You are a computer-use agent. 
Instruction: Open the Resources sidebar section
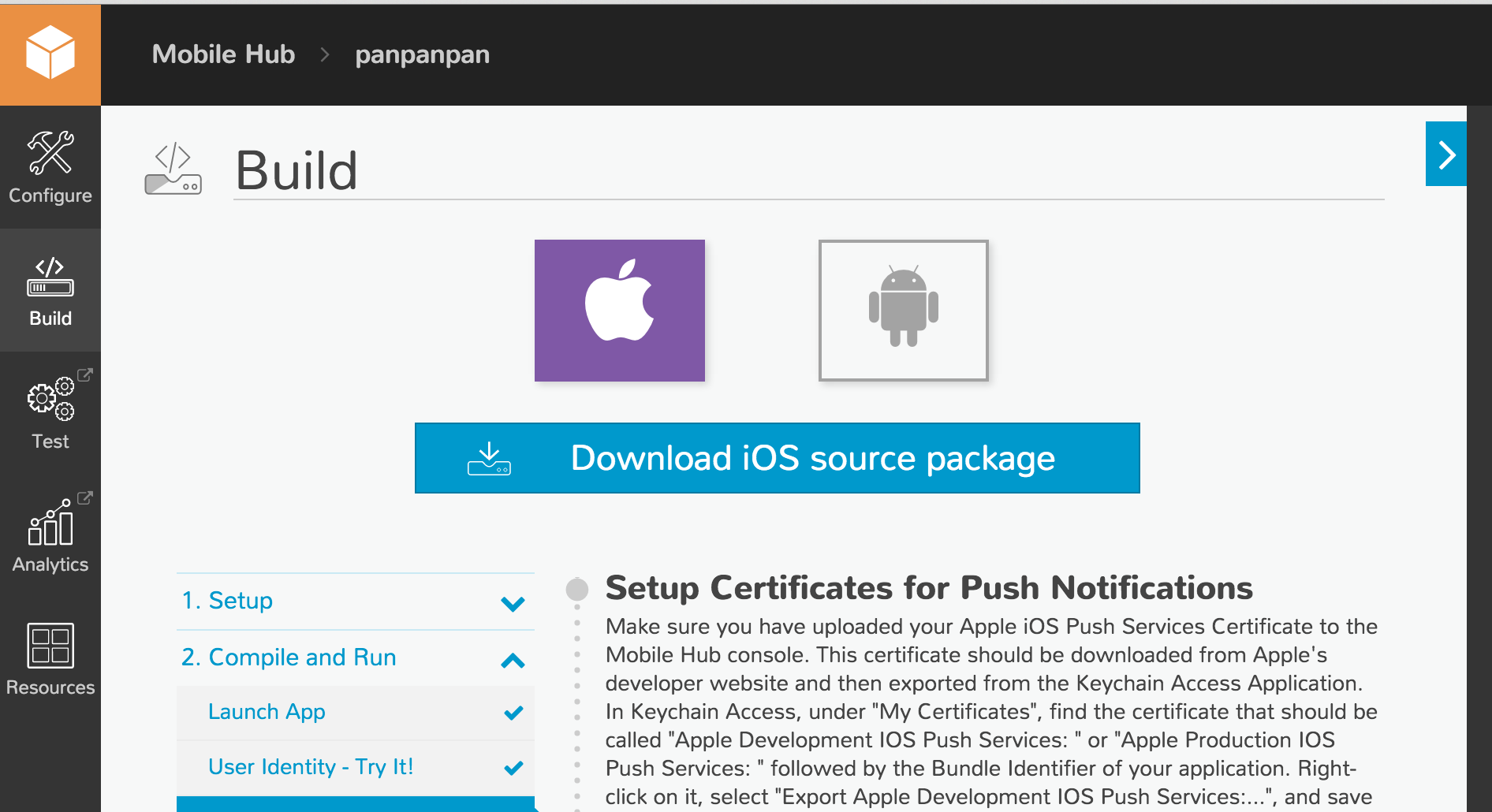(50, 659)
